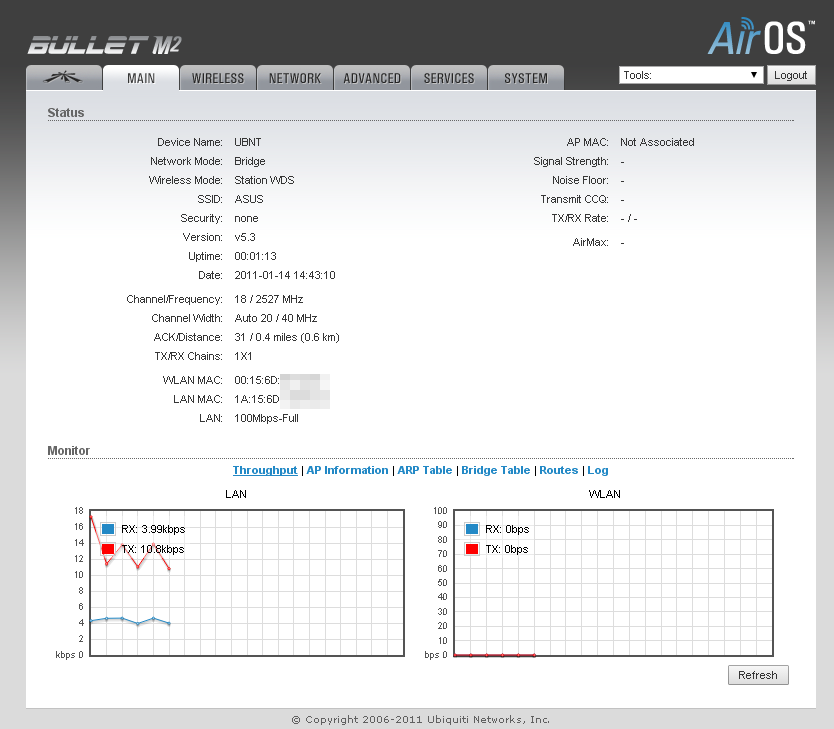Open the SERVICES tab
Viewport: 834px width, 729px height.
[x=449, y=78]
